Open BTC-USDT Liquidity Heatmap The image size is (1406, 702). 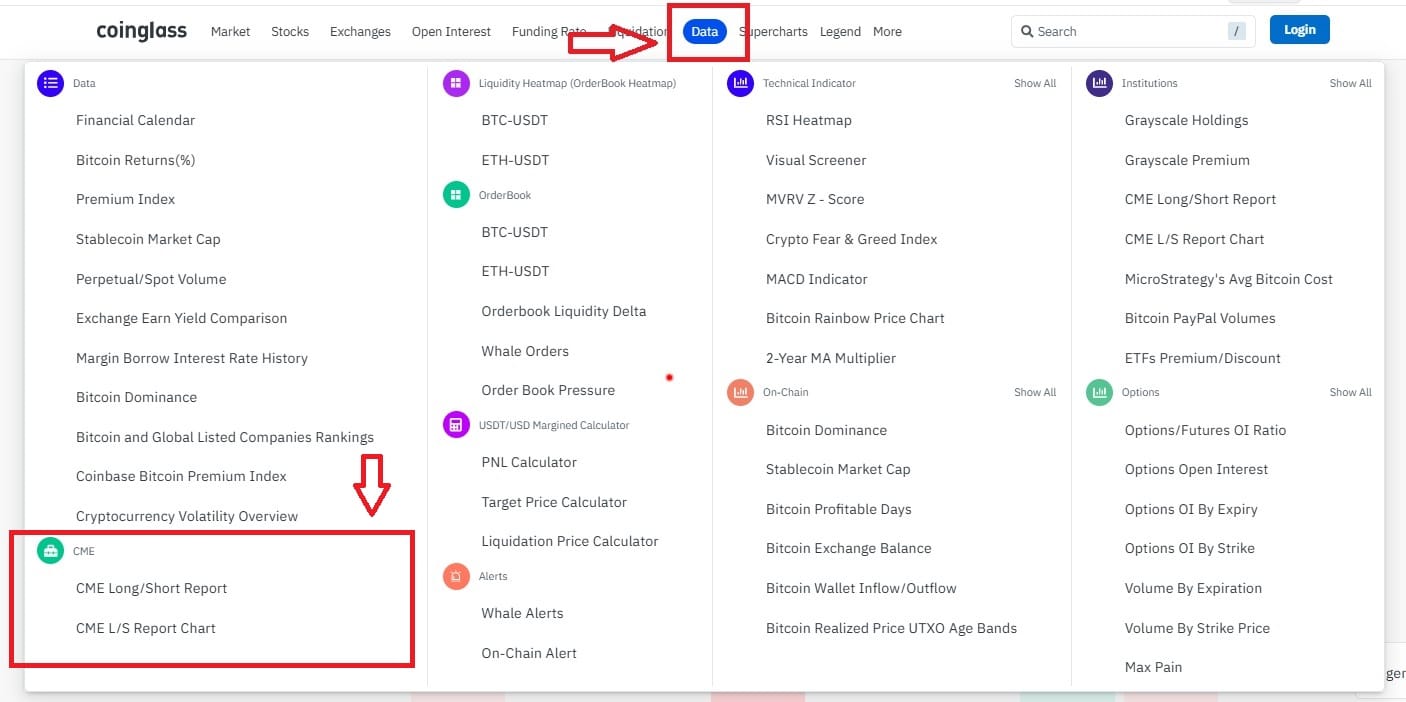tap(514, 120)
